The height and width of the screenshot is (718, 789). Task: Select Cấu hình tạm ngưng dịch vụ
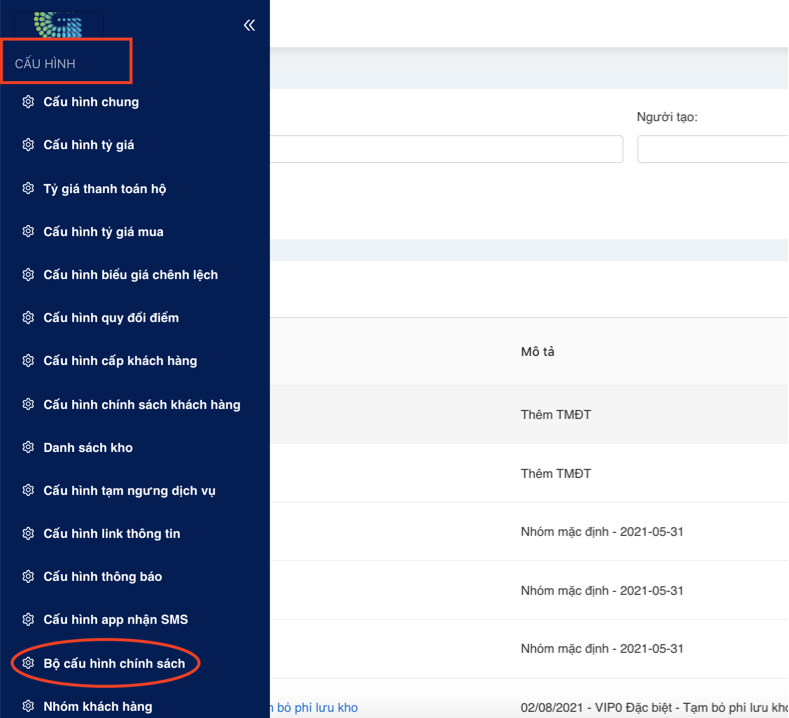click(x=129, y=491)
